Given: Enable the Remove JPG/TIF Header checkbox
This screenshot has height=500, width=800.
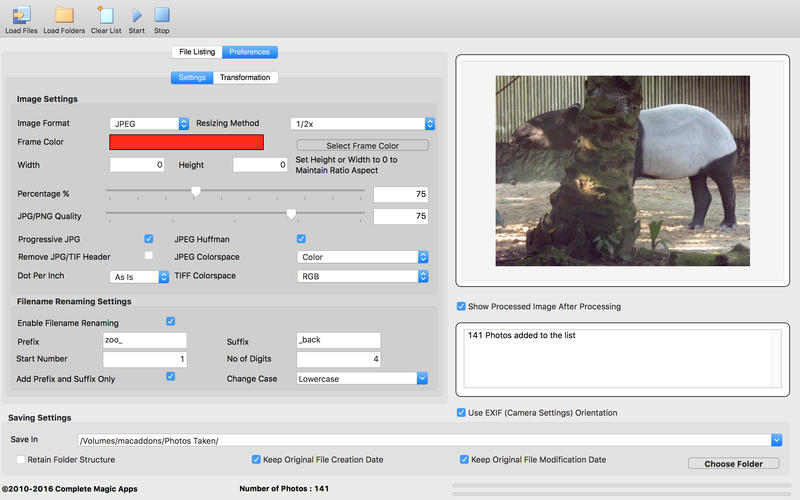Looking at the screenshot, I should (x=149, y=256).
